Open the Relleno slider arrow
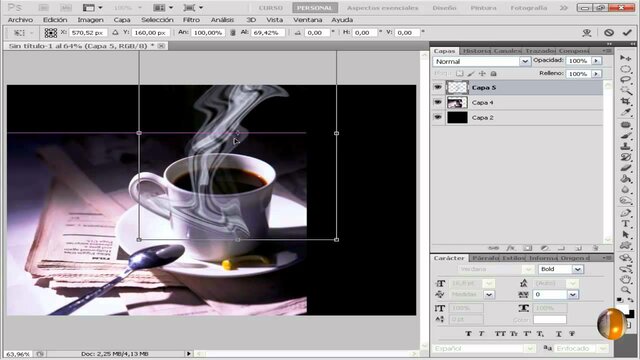 pyautogui.click(x=596, y=73)
